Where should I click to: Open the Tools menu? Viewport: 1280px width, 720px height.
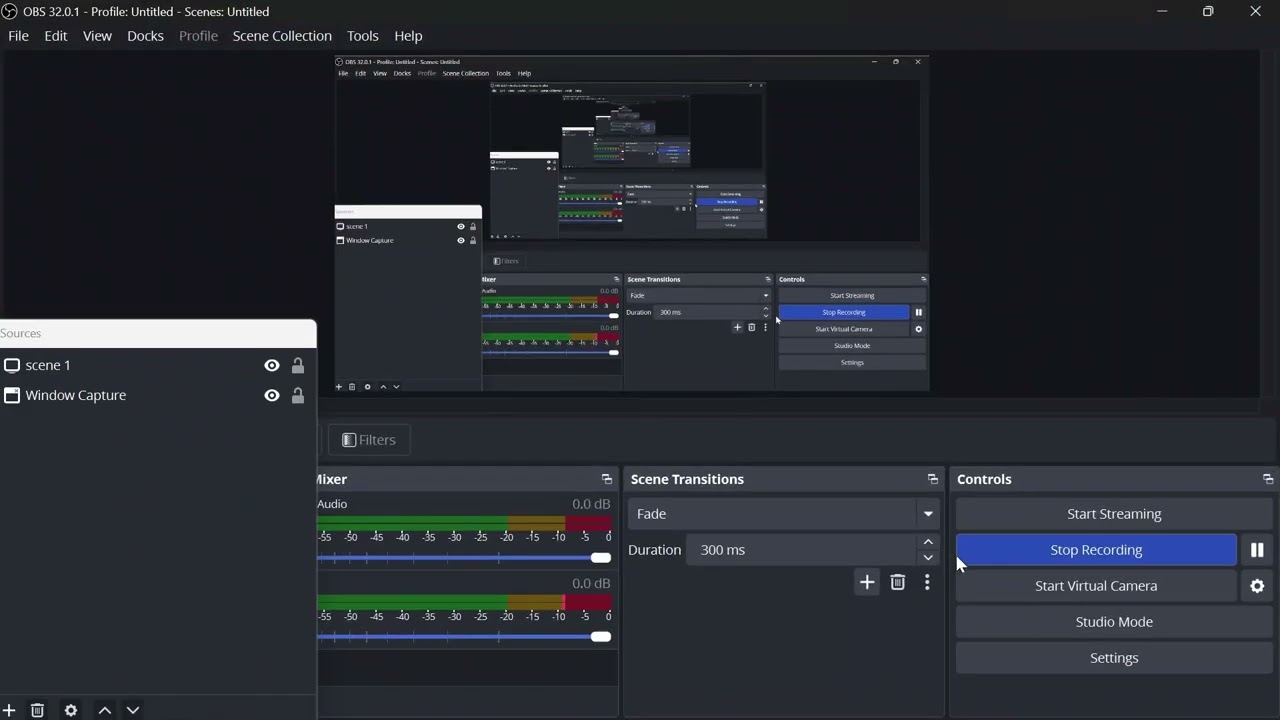click(363, 36)
